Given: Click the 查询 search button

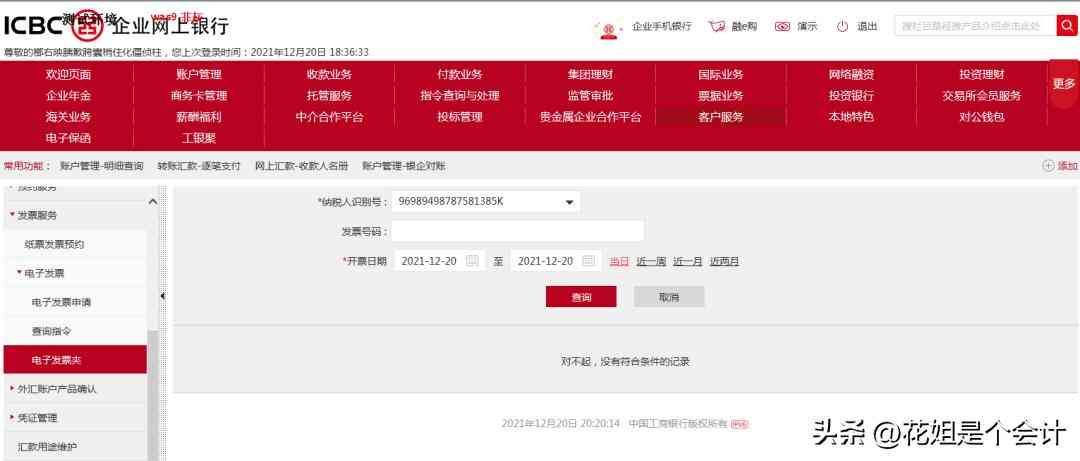Looking at the screenshot, I should point(581,297).
